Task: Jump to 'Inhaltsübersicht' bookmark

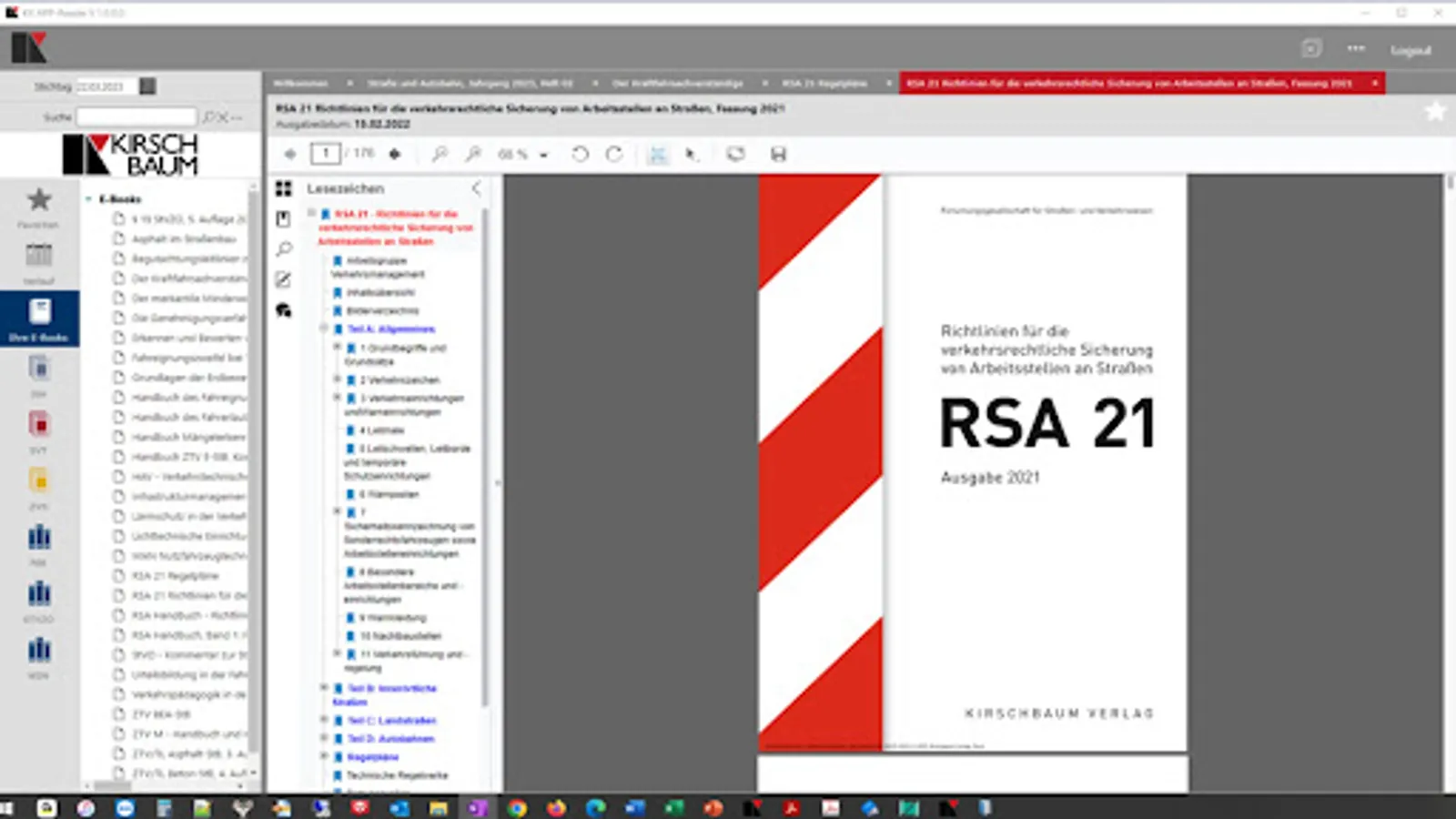Action: (380, 292)
